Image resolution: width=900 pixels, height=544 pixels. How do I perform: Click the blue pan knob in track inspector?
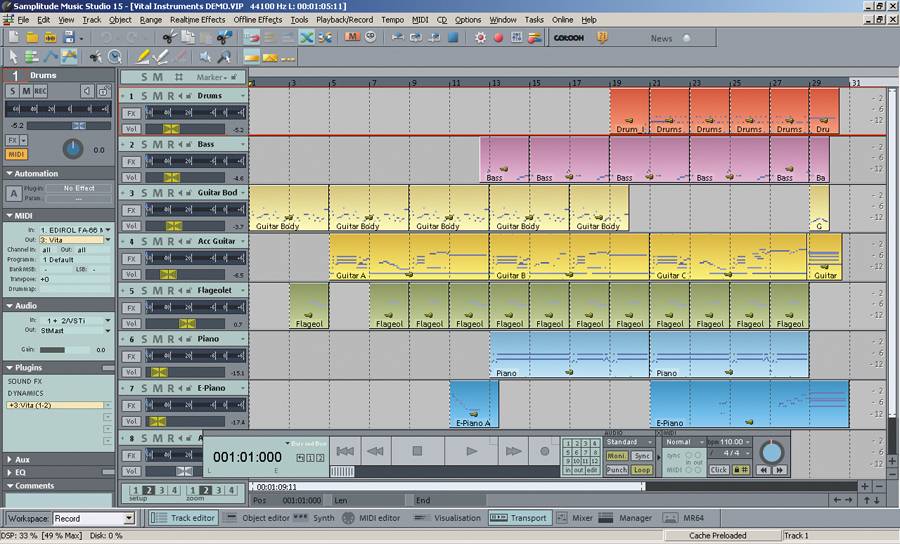(x=72, y=149)
